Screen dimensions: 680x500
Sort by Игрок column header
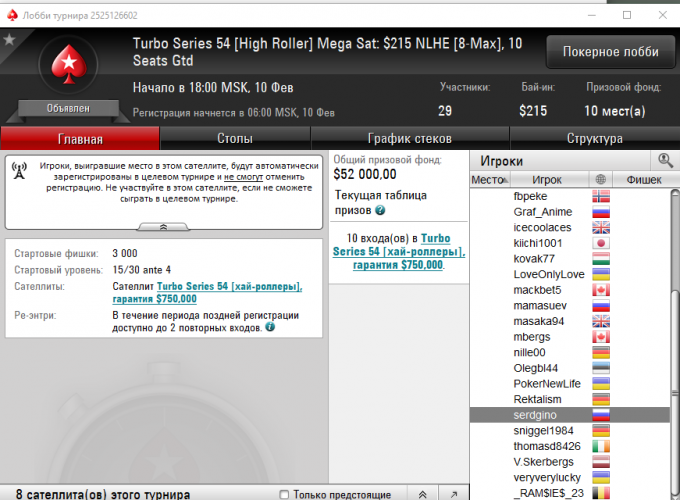click(x=549, y=180)
